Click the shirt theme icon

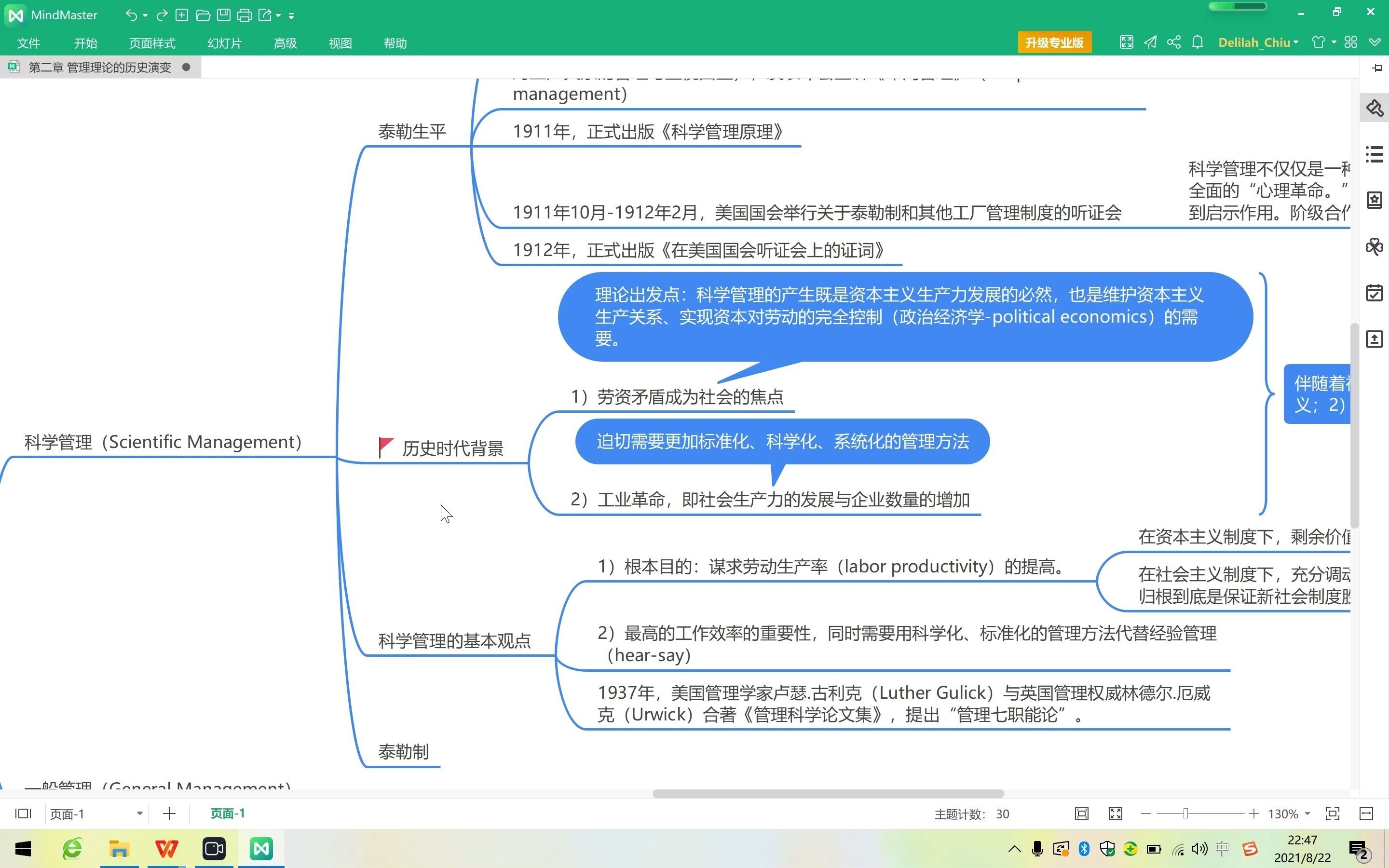click(1319, 42)
